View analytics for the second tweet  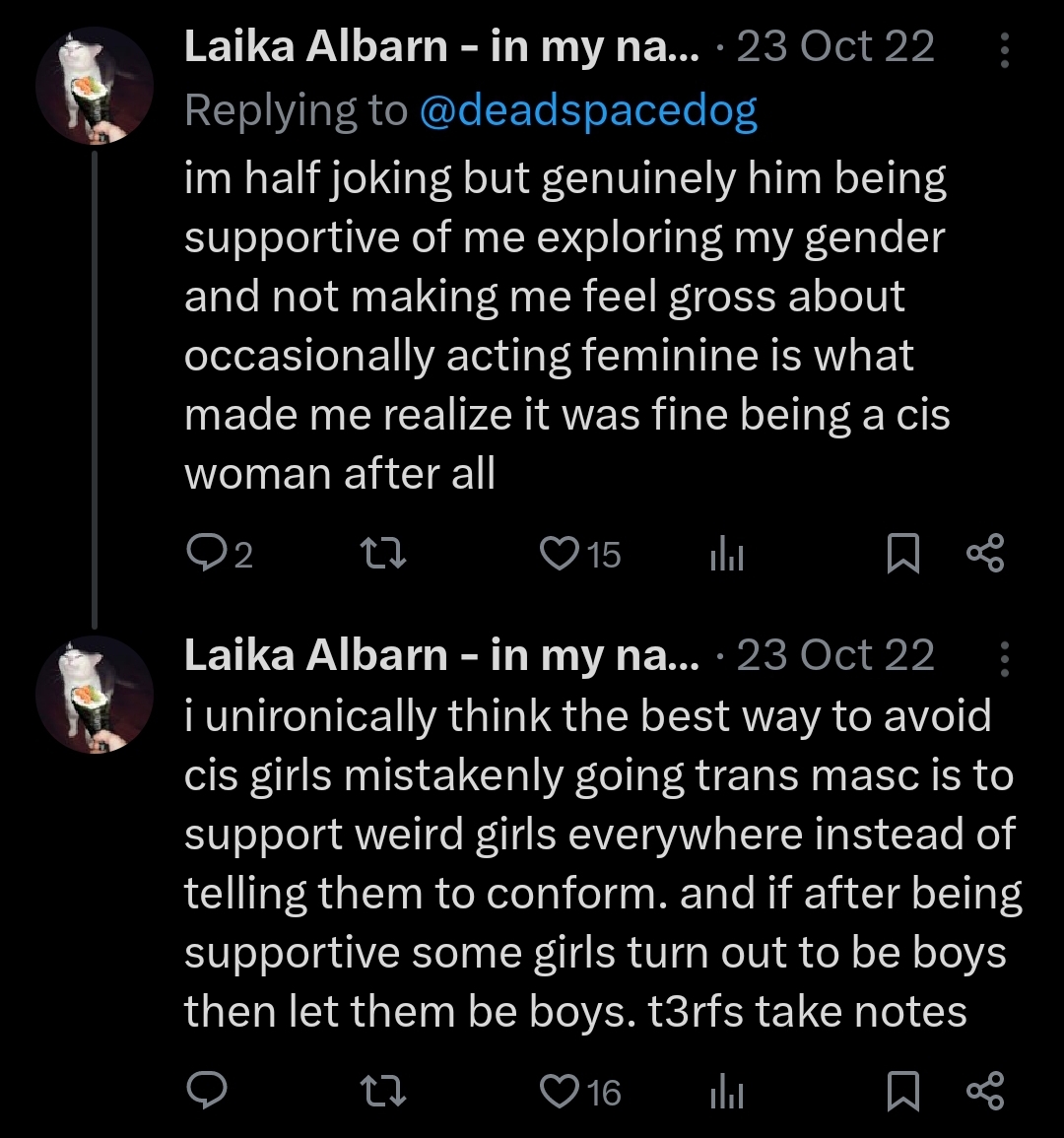pyautogui.click(x=726, y=1092)
